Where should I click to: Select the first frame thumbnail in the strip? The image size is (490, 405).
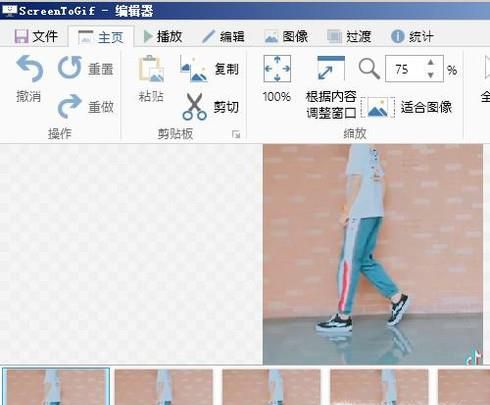(x=56, y=387)
